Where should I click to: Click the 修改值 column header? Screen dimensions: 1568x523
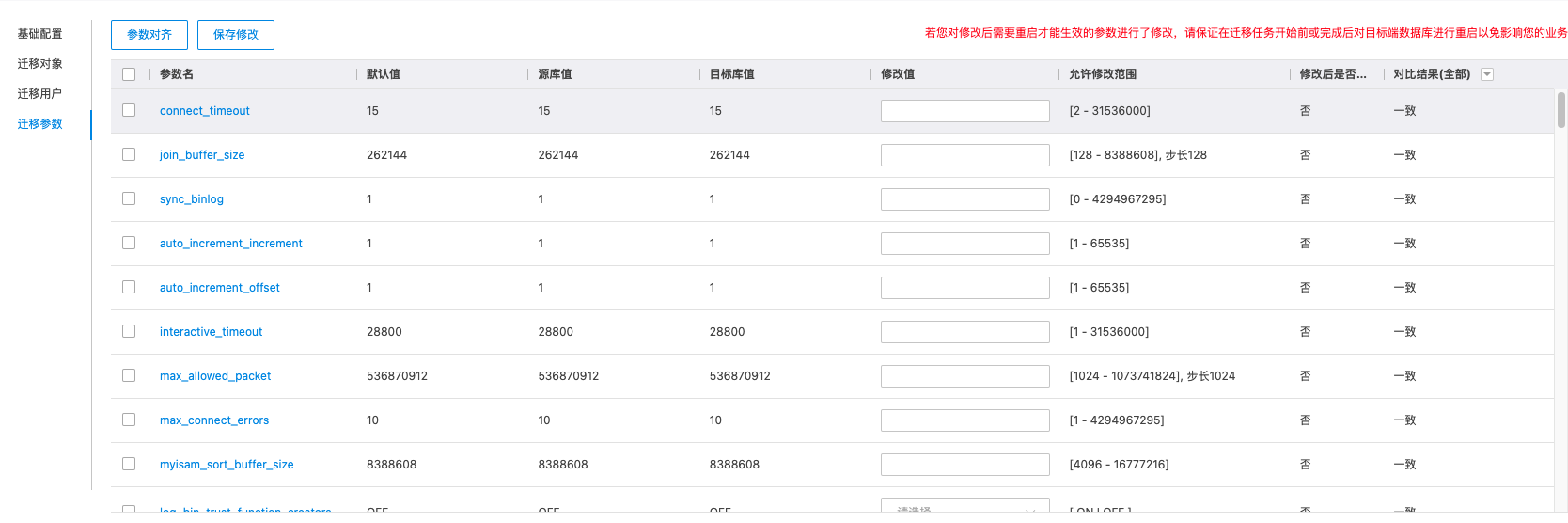click(x=898, y=74)
